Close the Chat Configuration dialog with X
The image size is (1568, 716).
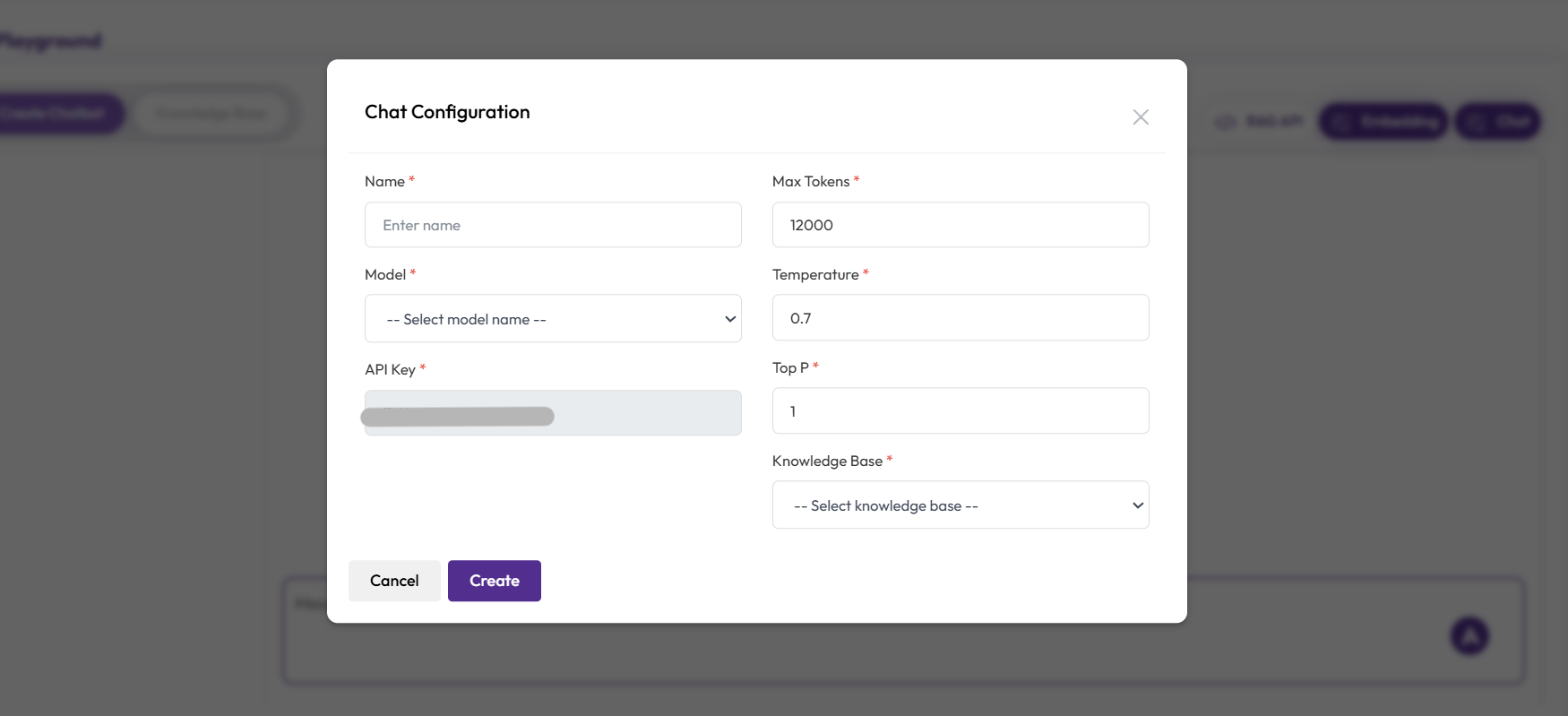[x=1140, y=117]
